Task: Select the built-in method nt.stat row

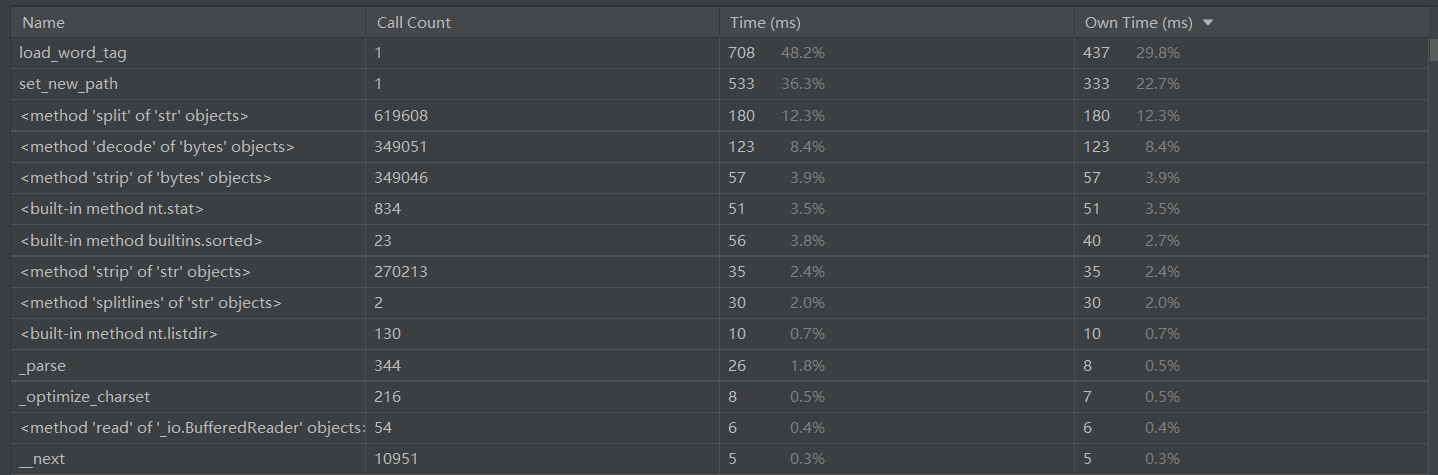Action: pyautogui.click(x=719, y=209)
